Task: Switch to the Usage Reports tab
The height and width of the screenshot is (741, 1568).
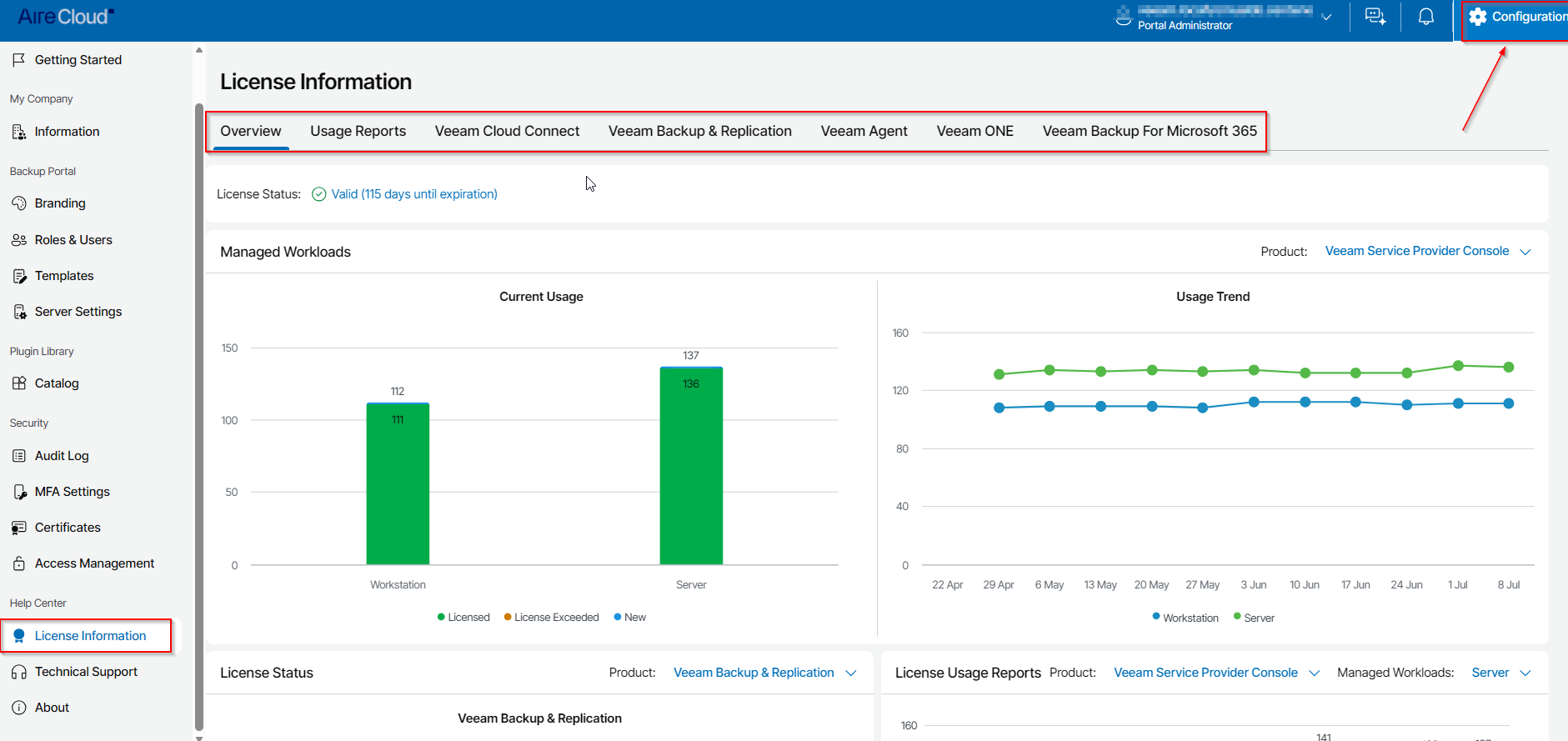Action: (x=358, y=131)
